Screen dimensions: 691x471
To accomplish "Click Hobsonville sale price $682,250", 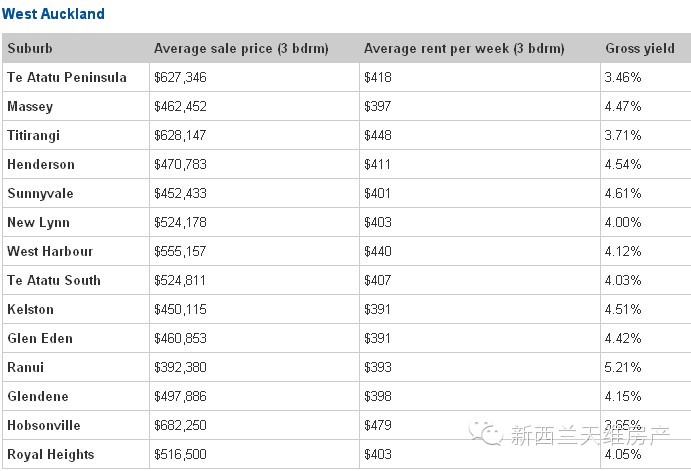I will coord(180,425).
